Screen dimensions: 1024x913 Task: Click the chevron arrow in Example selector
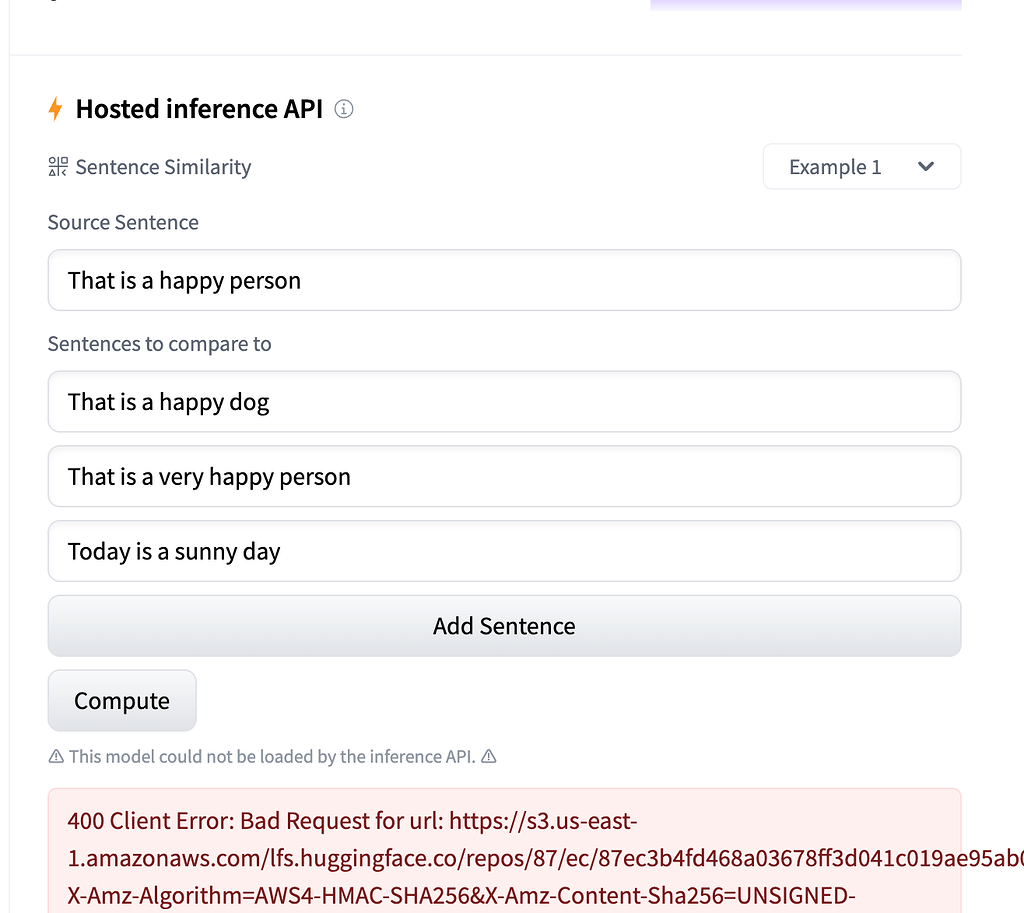[925, 167]
